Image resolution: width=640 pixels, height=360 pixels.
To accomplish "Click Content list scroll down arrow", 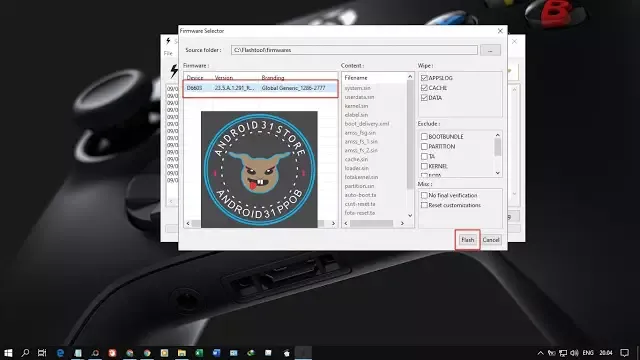I will point(410,216).
